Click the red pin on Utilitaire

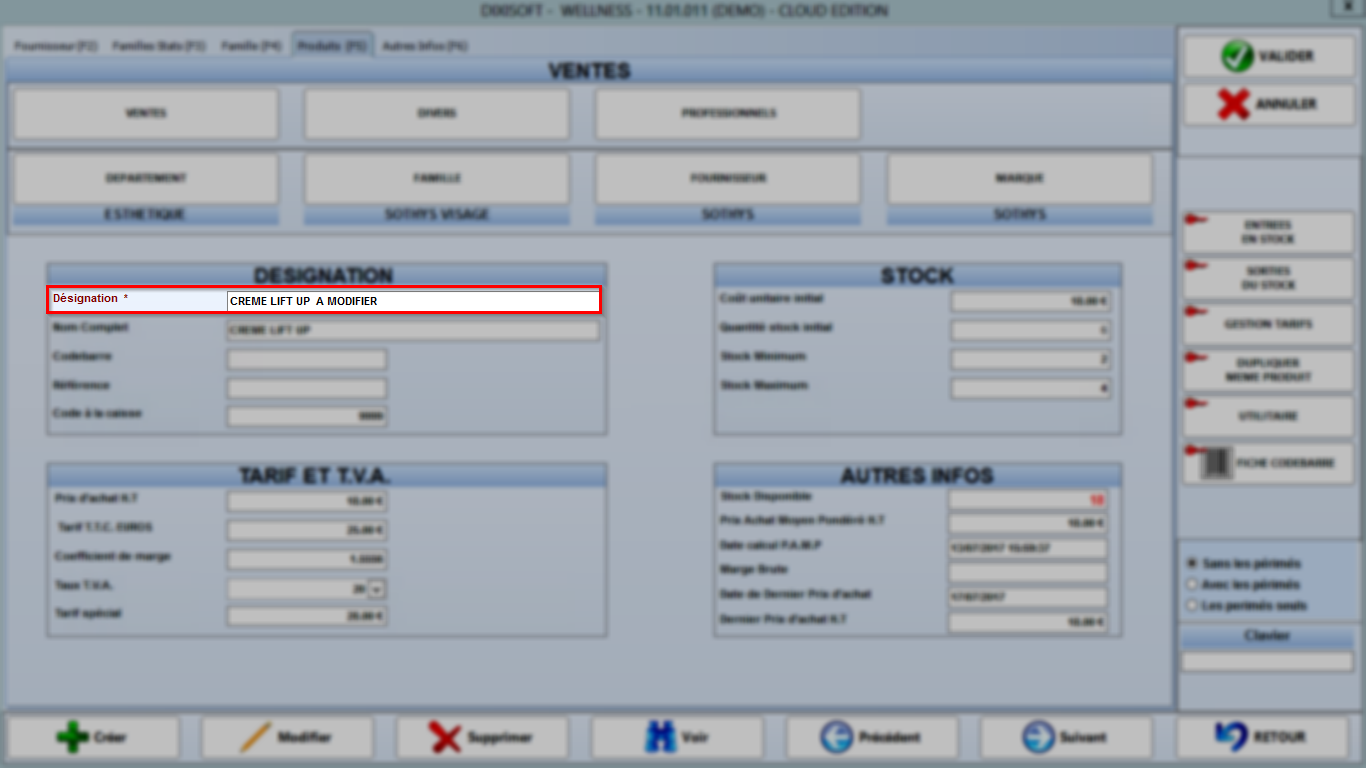pos(1196,404)
